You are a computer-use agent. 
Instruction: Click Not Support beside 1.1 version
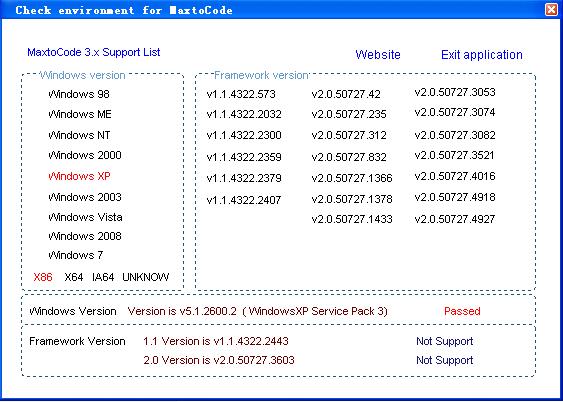pos(445,341)
